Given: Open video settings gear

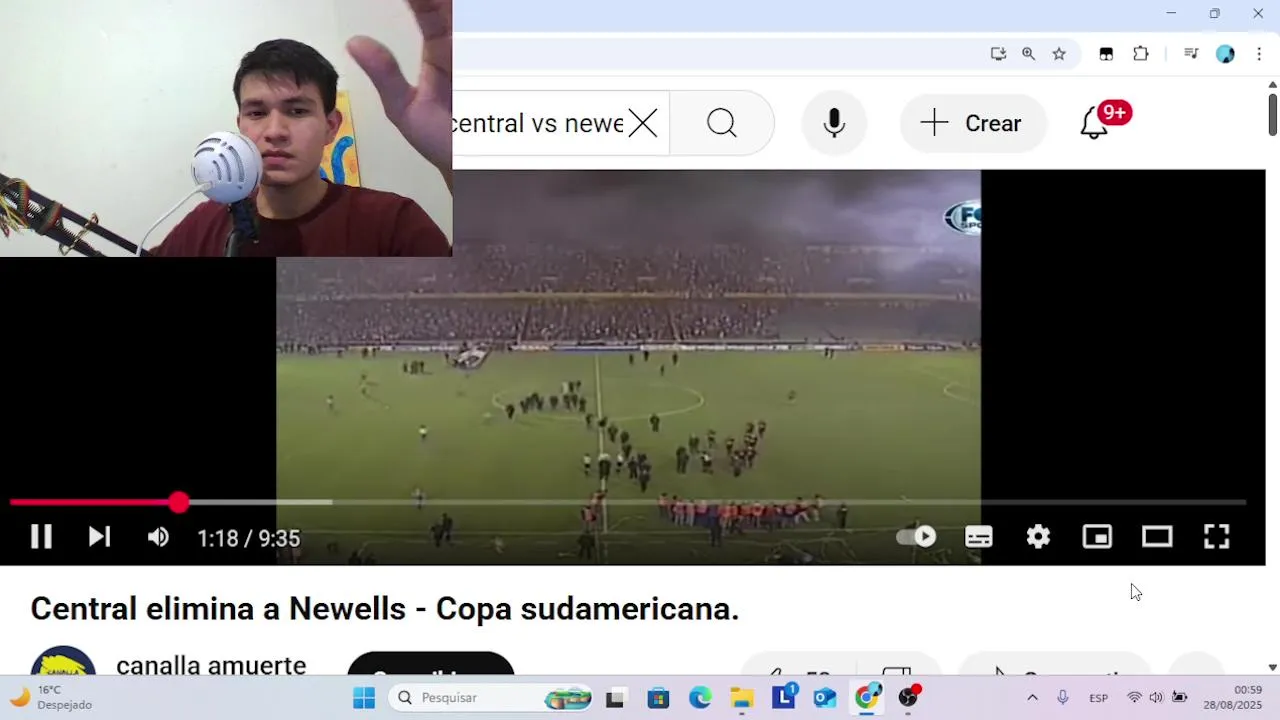Looking at the screenshot, I should [1038, 537].
